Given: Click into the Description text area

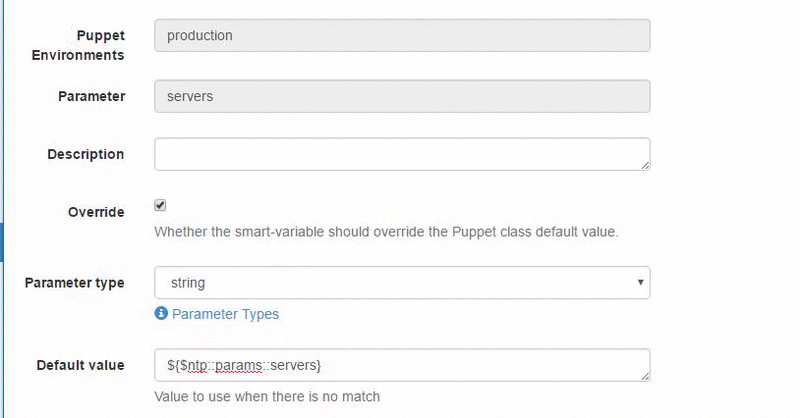Looking at the screenshot, I should tap(402, 154).
